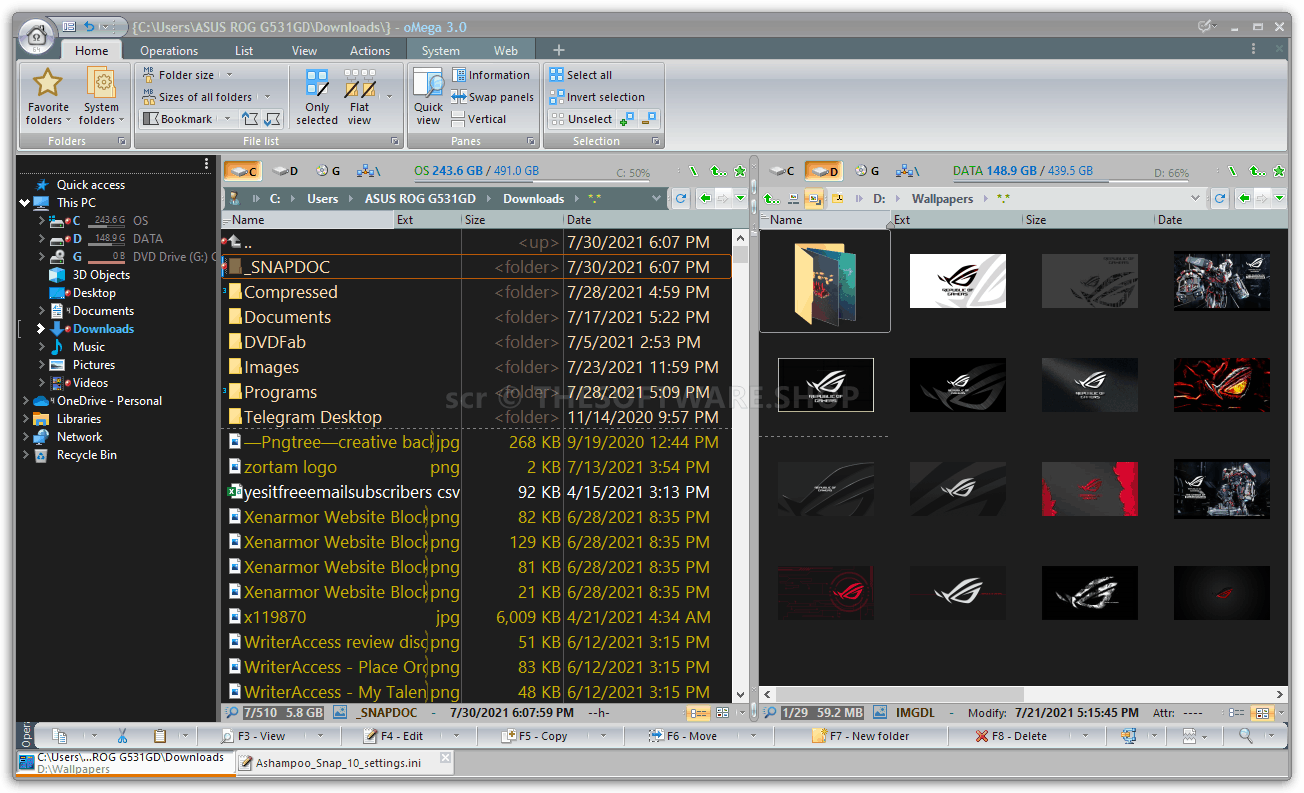Go back in the right panel history
This screenshot has width=1304, height=793.
coord(1244,198)
